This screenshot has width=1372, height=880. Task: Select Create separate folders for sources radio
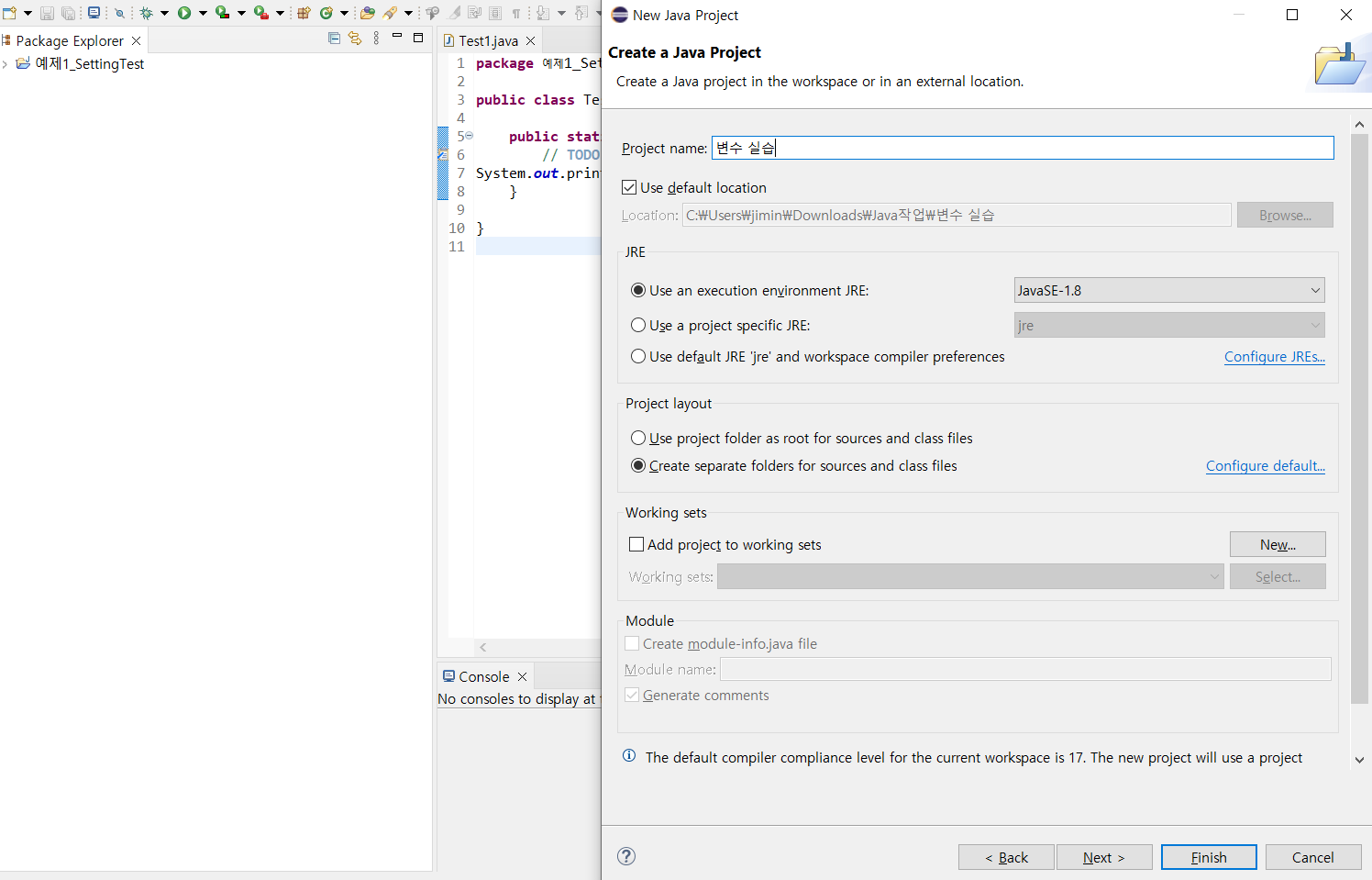coord(638,465)
